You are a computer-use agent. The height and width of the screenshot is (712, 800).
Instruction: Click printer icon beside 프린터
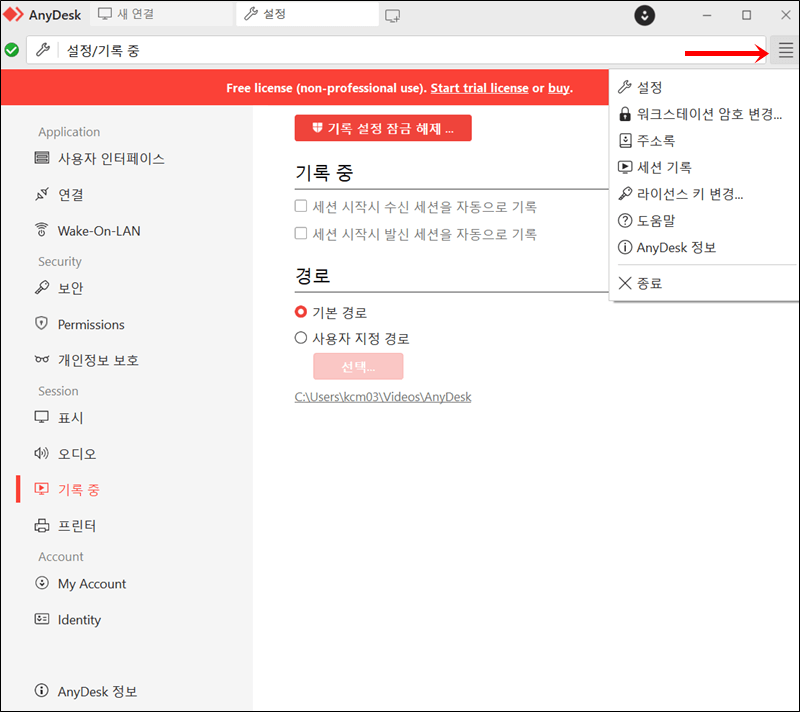click(41, 525)
